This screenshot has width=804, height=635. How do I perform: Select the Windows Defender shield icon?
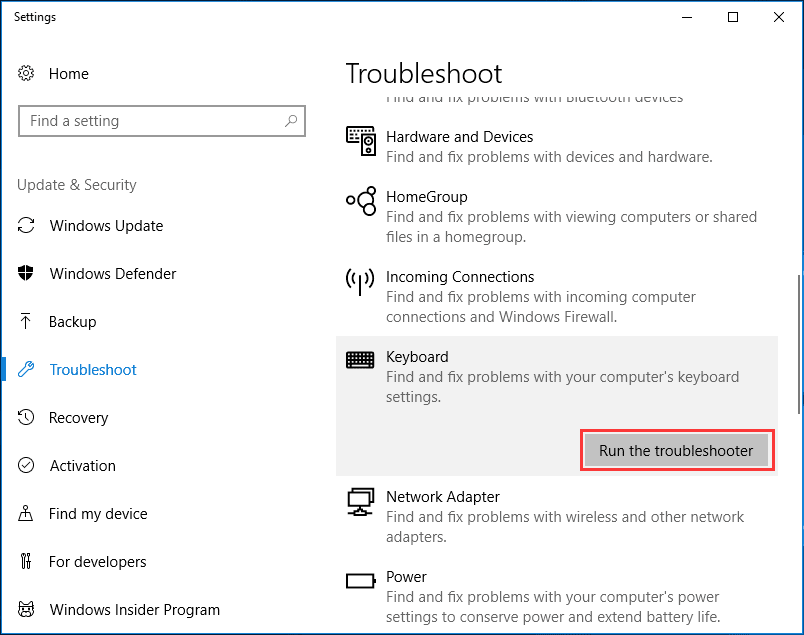click(28, 274)
